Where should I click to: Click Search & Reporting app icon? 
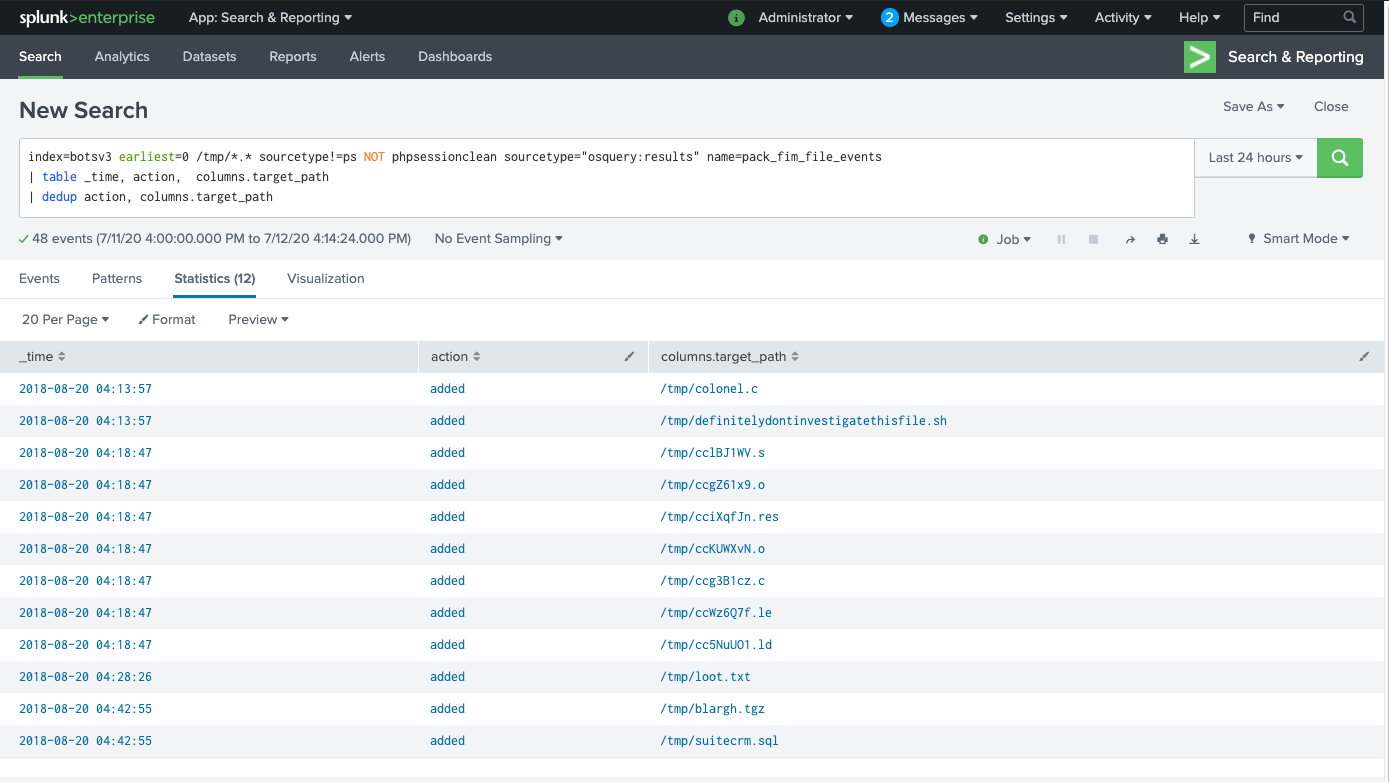click(x=1199, y=57)
